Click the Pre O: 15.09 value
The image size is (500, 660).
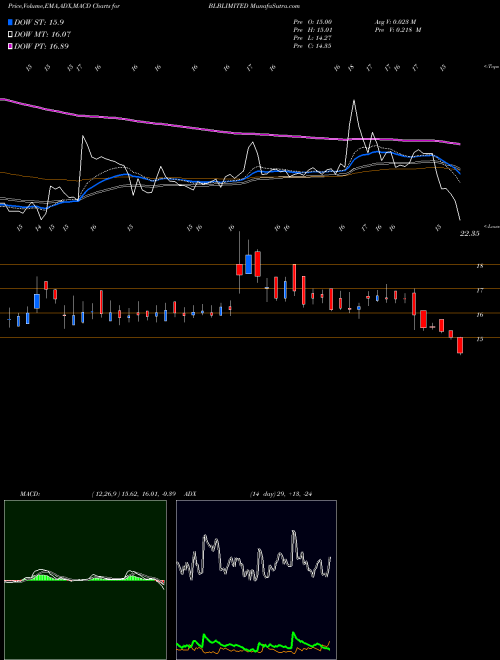click(312, 22)
